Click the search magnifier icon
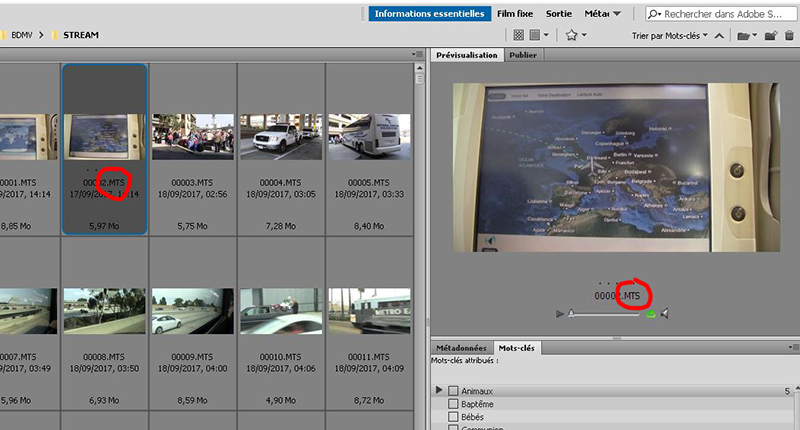 [x=654, y=14]
